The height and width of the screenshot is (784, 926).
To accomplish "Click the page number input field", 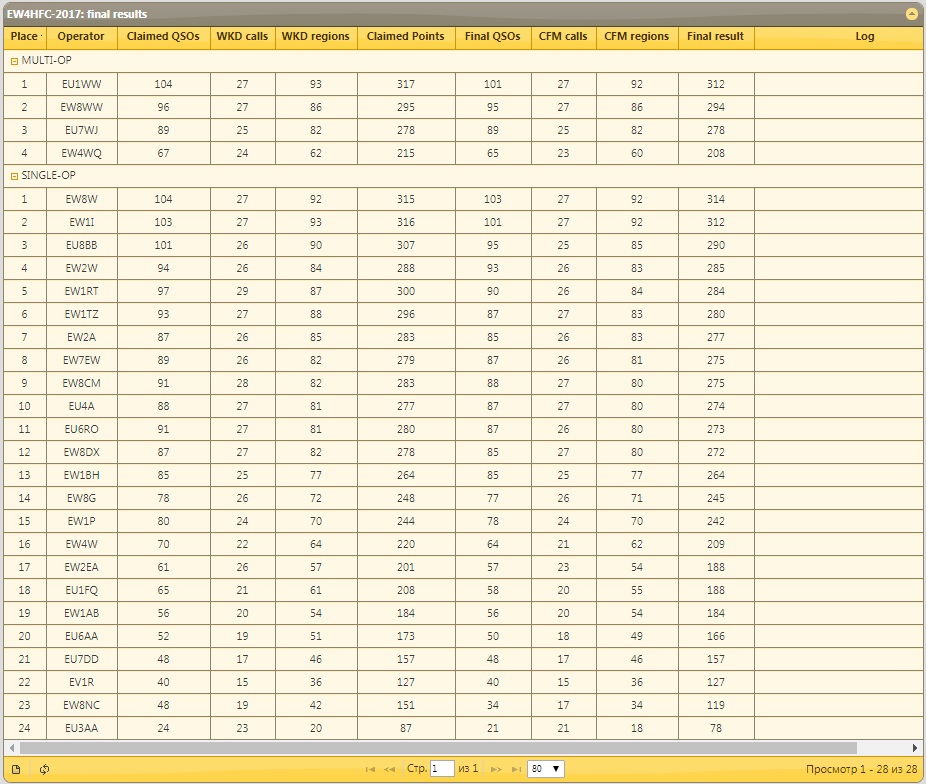I will 441,769.
